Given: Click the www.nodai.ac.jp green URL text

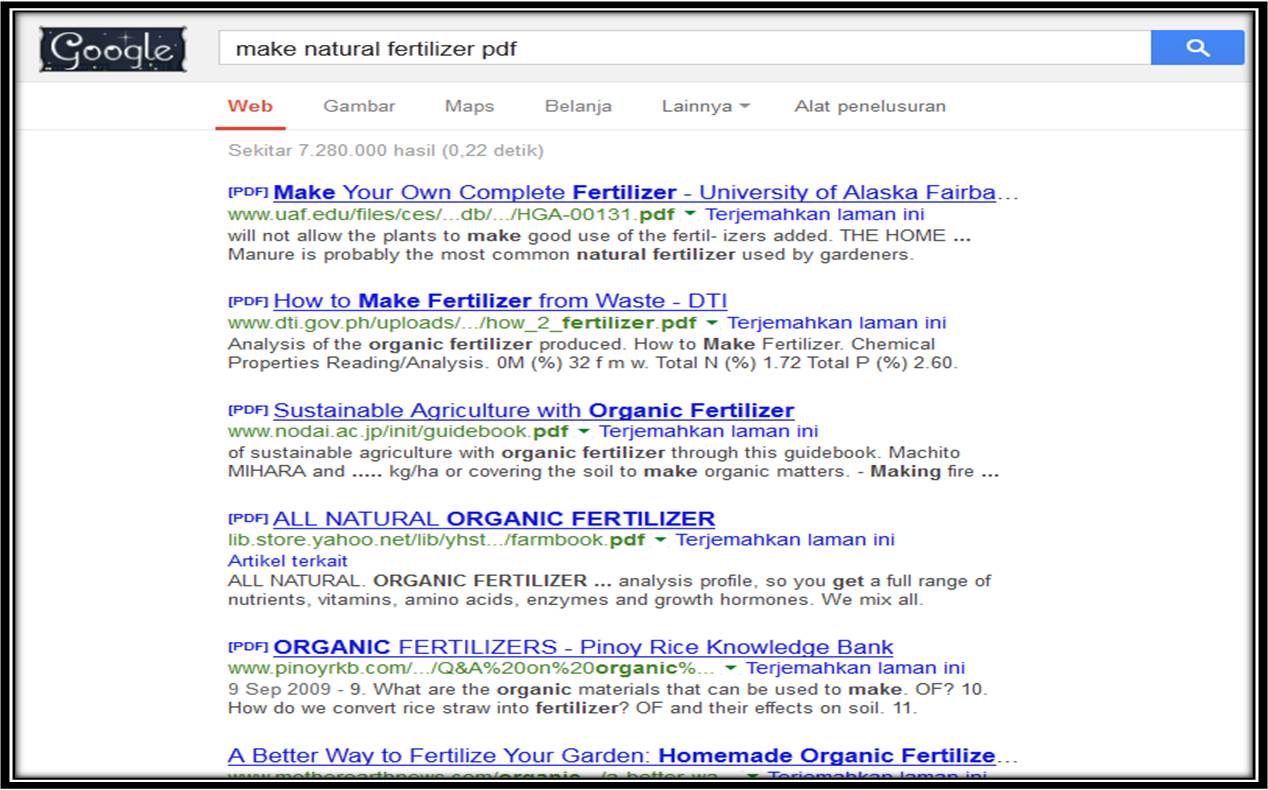Looking at the screenshot, I should [x=399, y=432].
